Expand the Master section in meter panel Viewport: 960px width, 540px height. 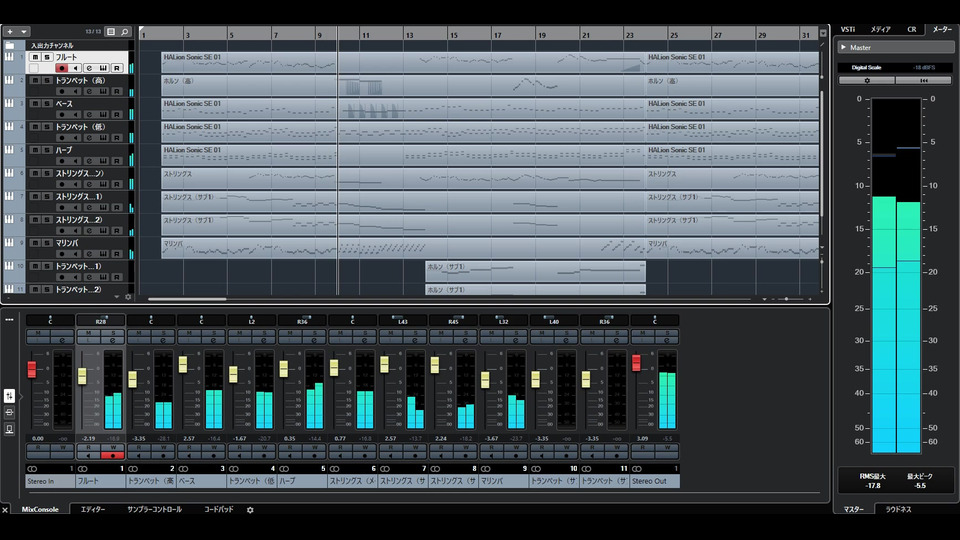click(843, 47)
